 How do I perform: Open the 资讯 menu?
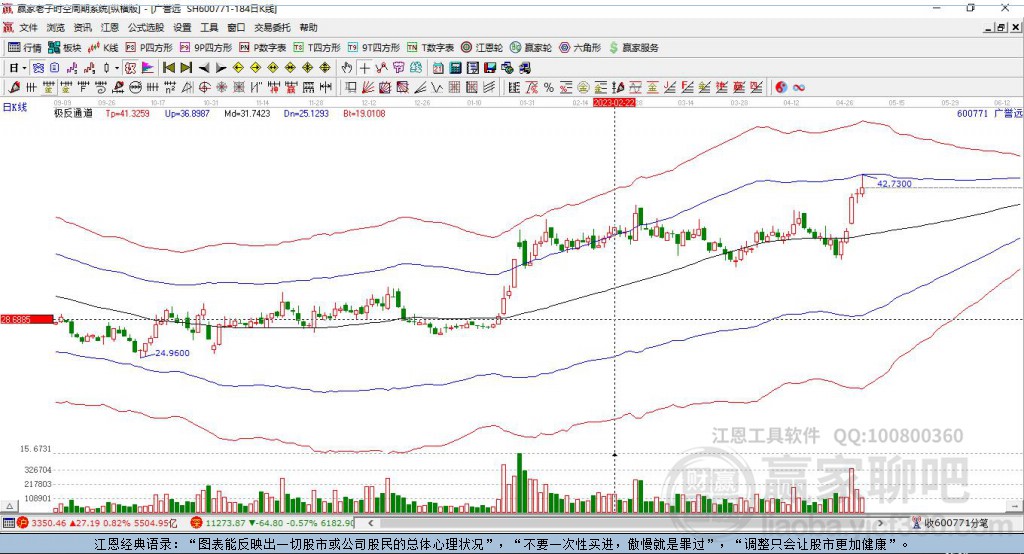82,27
